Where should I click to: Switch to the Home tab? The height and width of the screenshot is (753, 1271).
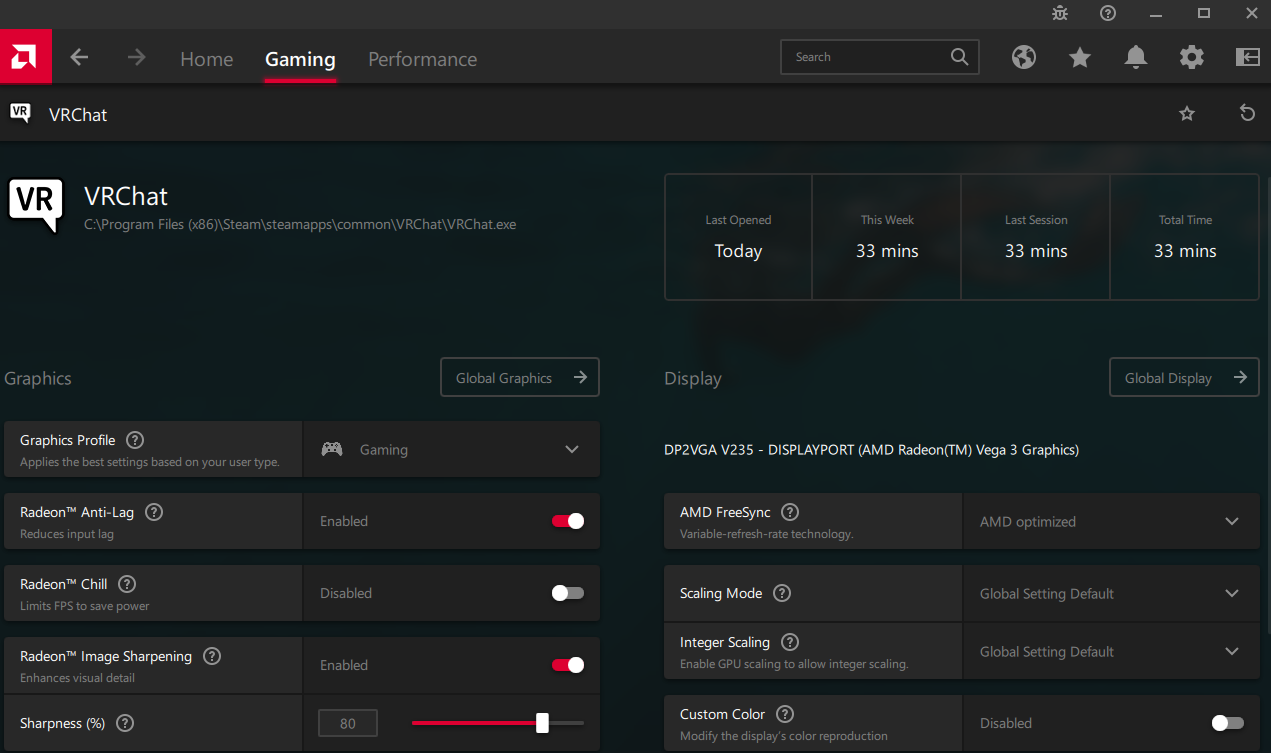click(x=206, y=59)
